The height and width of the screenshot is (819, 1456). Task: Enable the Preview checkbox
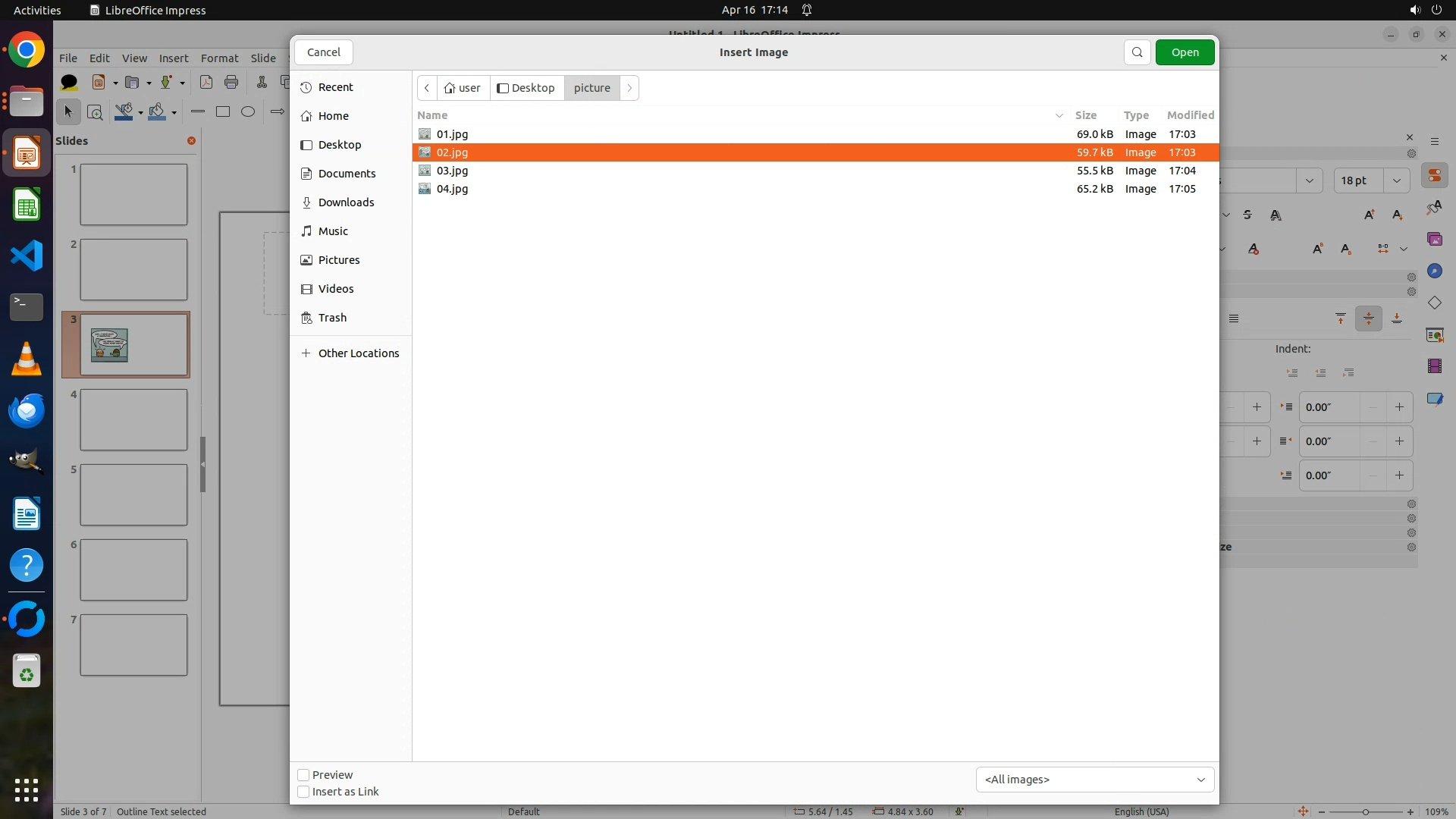pyautogui.click(x=303, y=775)
